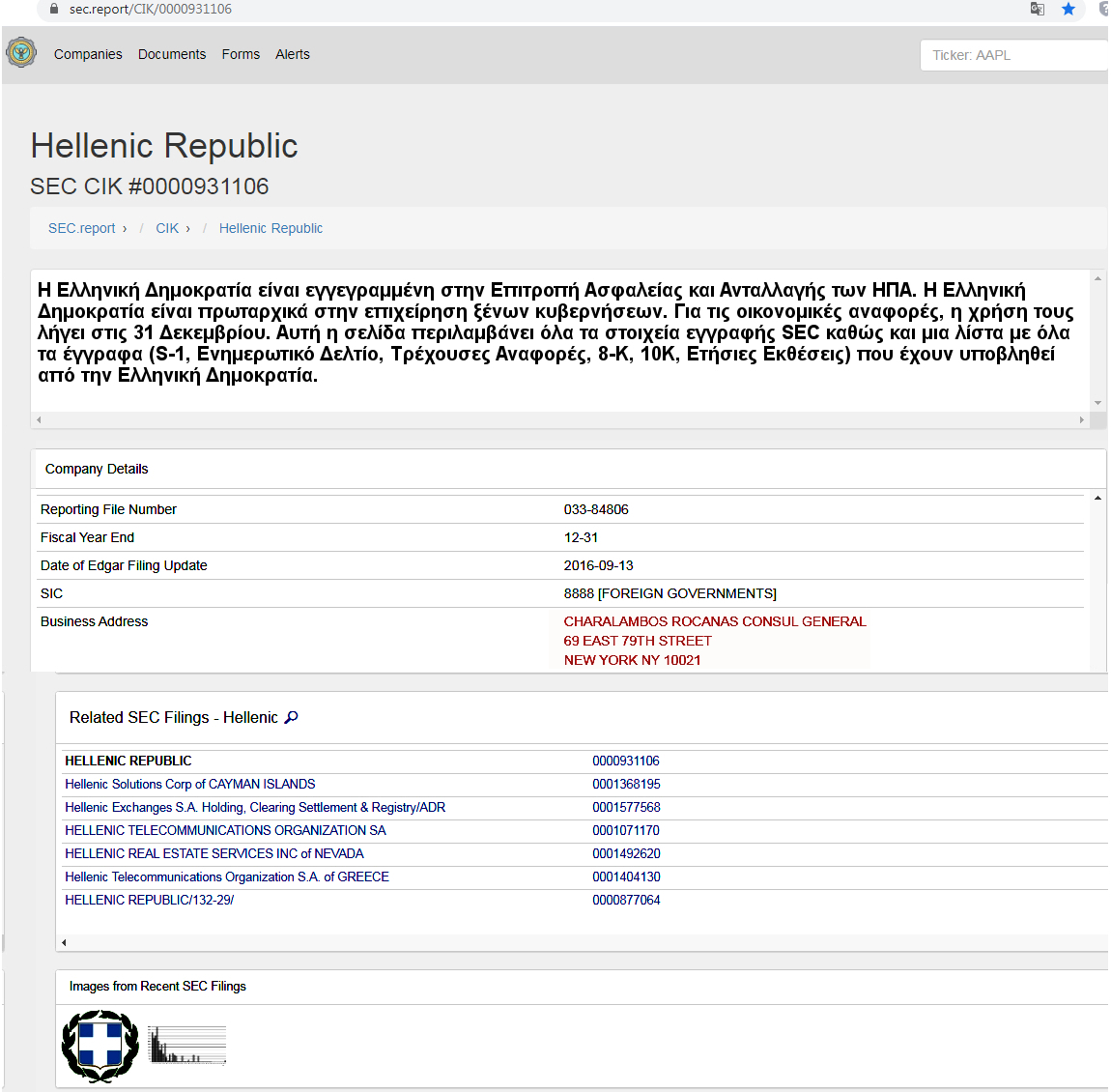Open HELLENIC REPUBLIC/132-29/ link
1111x1092 pixels.
150,901
